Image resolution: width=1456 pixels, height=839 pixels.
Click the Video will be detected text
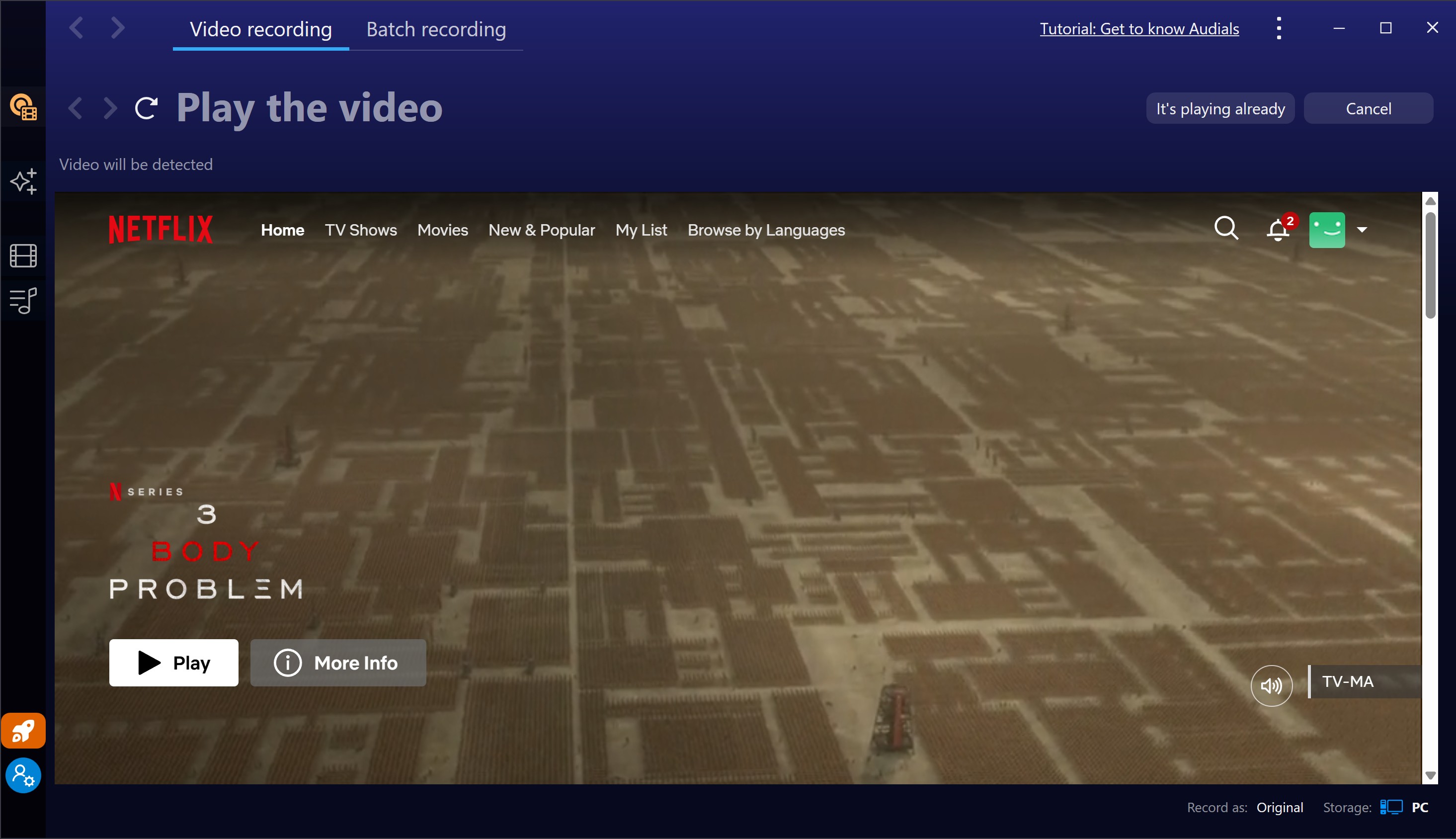[x=136, y=165]
